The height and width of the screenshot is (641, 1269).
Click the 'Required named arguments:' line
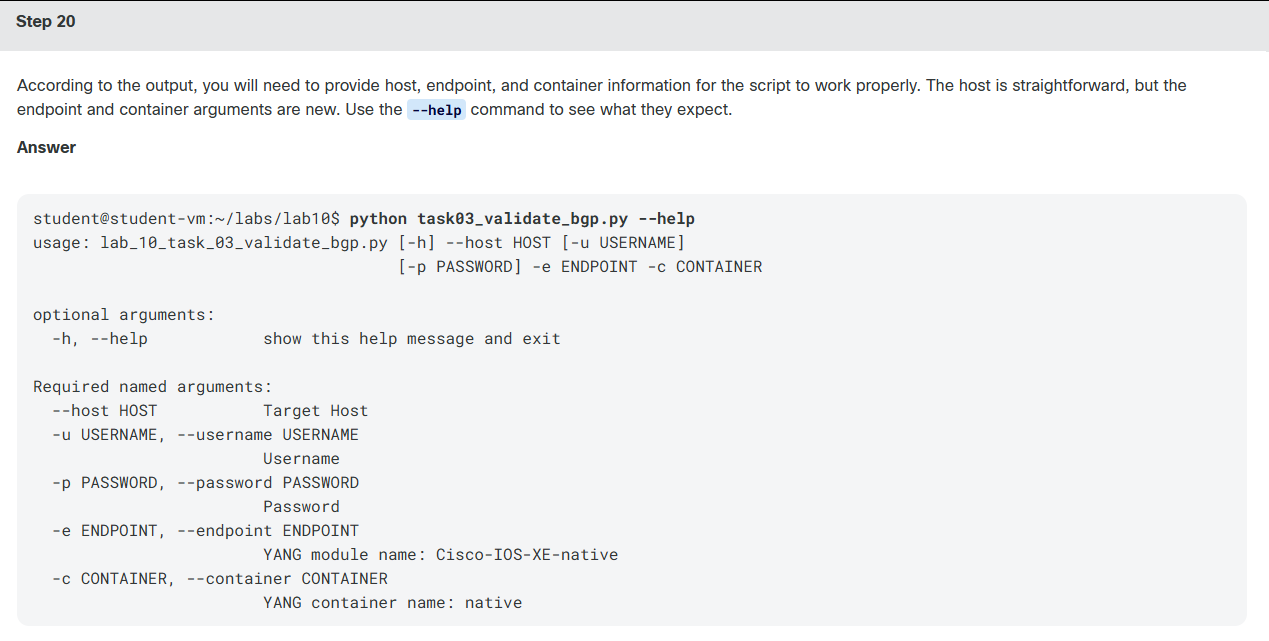tap(153, 386)
